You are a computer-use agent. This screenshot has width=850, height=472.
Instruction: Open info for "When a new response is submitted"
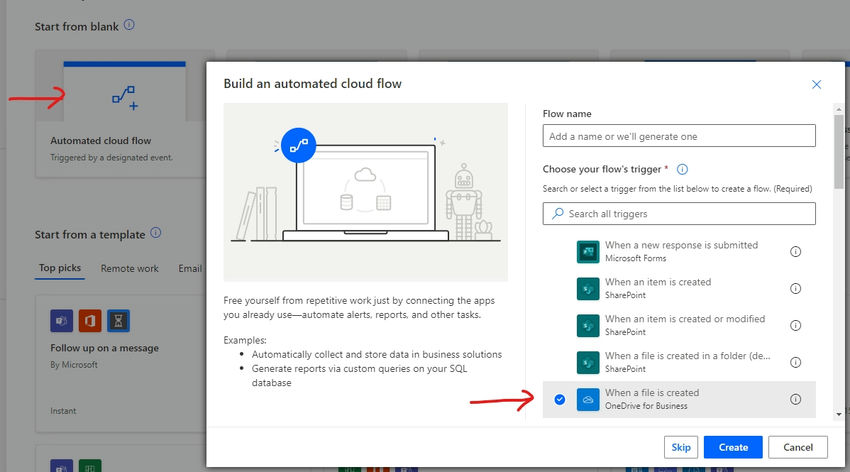click(796, 252)
